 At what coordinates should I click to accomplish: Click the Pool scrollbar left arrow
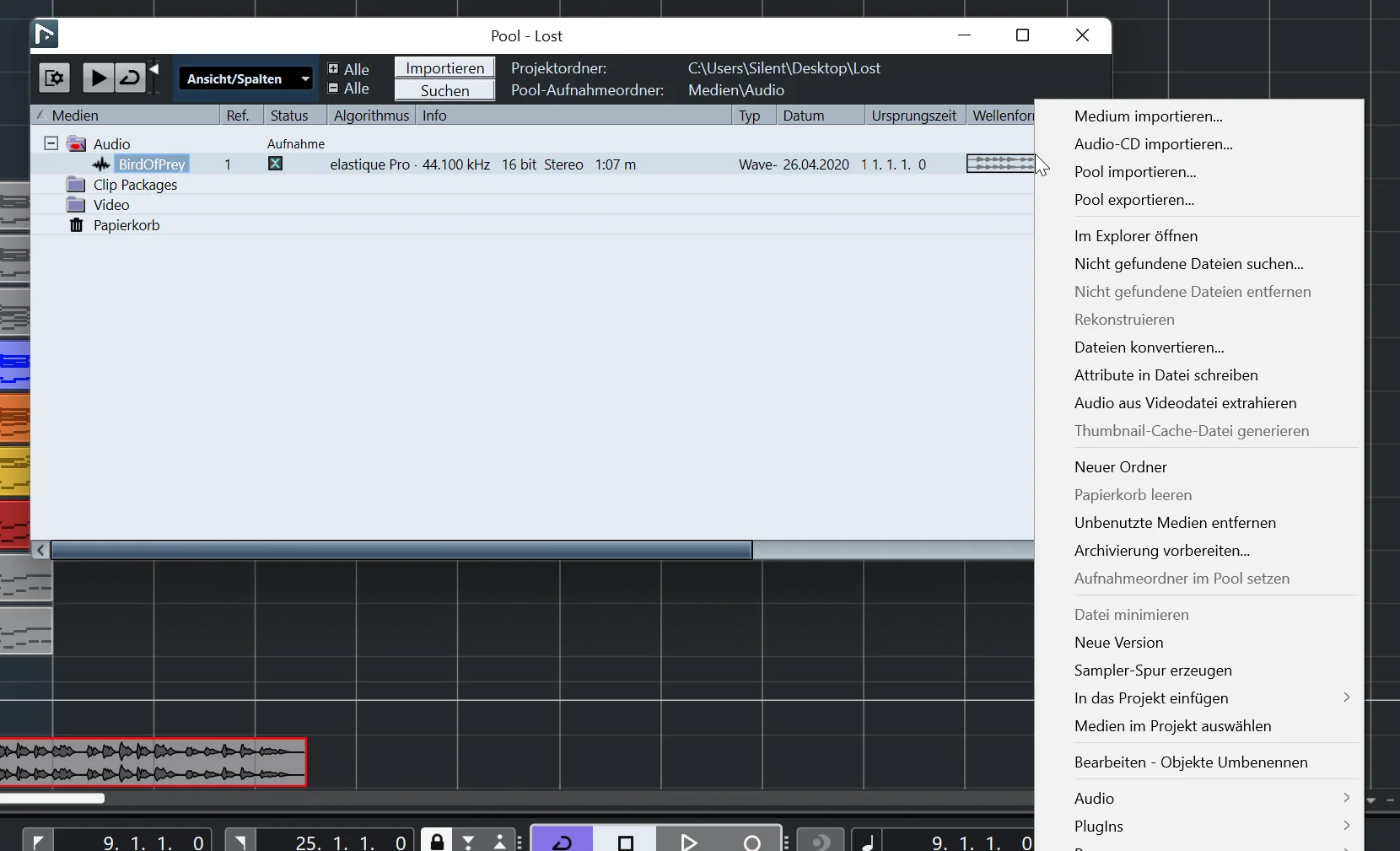40,550
